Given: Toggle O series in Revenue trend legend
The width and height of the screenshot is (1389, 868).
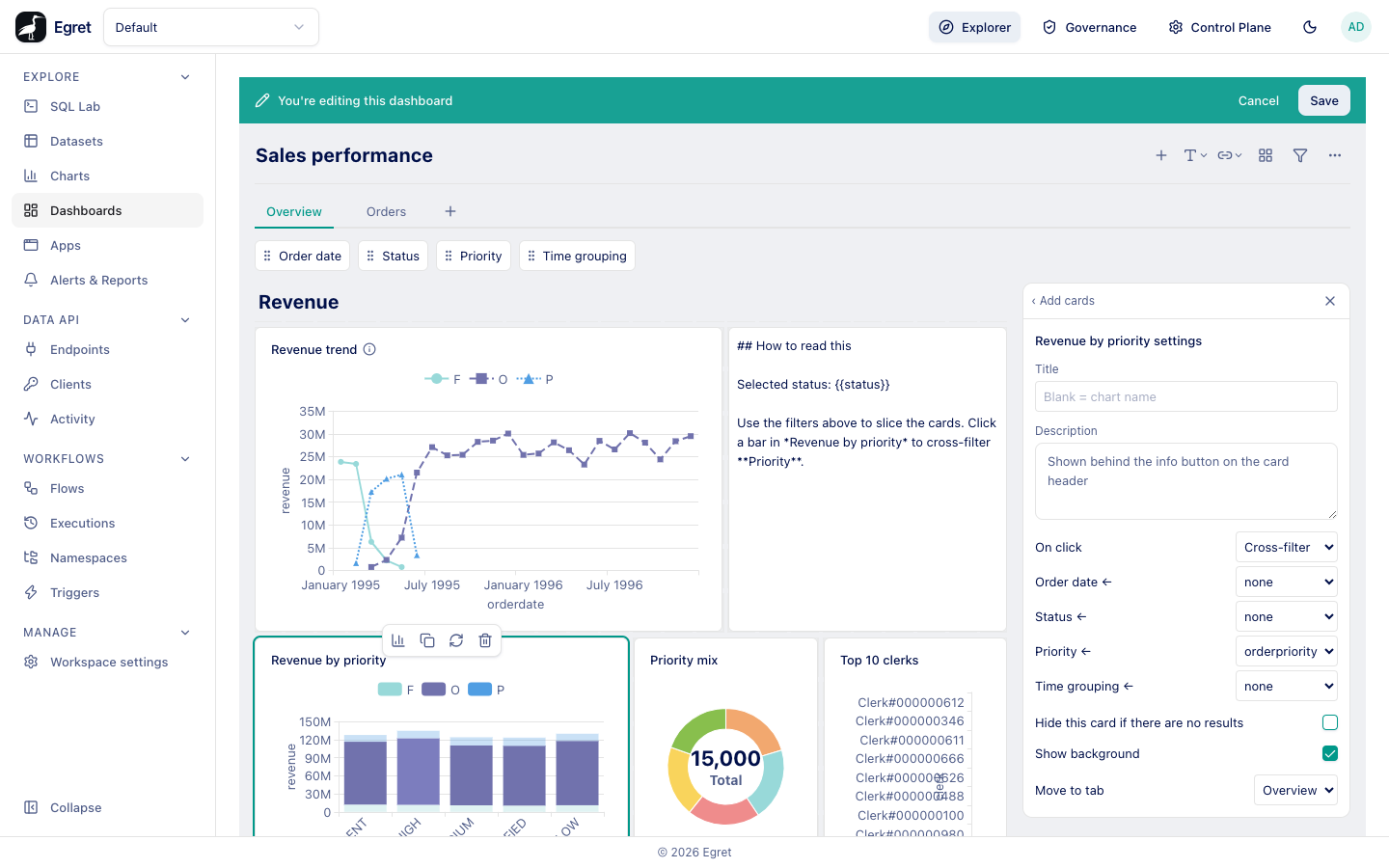Looking at the screenshot, I should 488,379.
